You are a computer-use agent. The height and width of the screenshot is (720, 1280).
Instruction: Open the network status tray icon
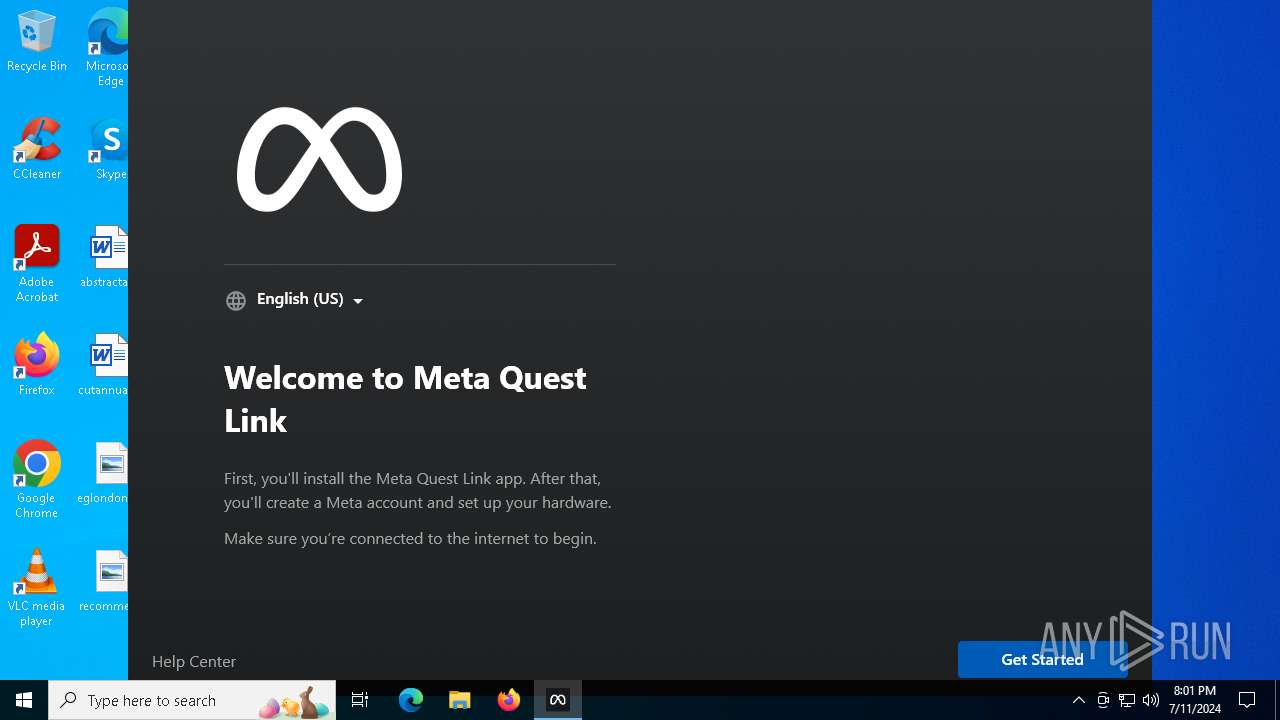tap(1127, 700)
